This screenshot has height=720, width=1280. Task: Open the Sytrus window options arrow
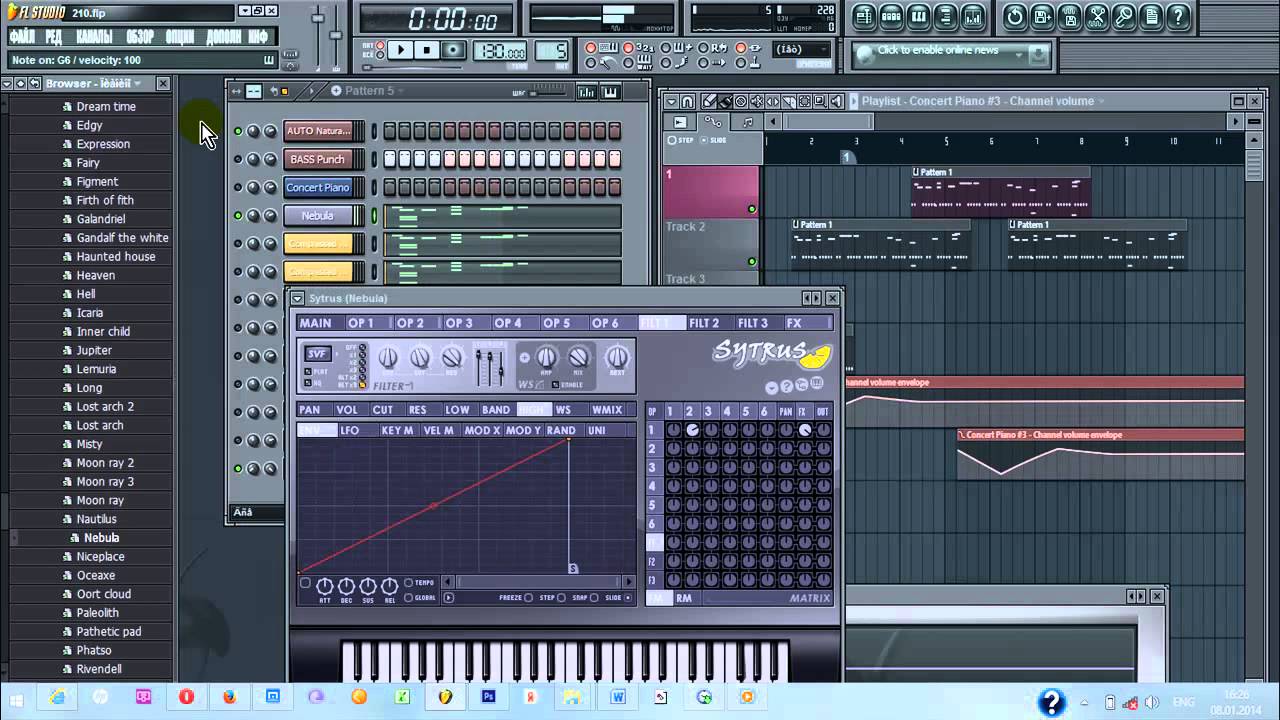297,298
